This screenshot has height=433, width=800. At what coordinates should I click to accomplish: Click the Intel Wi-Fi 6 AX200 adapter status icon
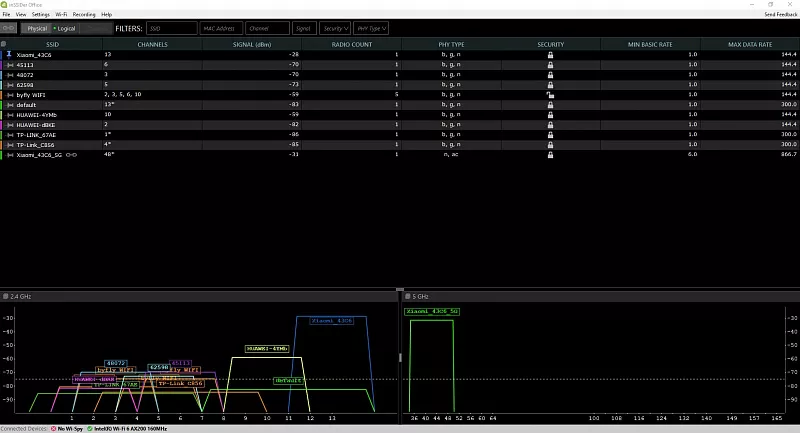(91, 428)
